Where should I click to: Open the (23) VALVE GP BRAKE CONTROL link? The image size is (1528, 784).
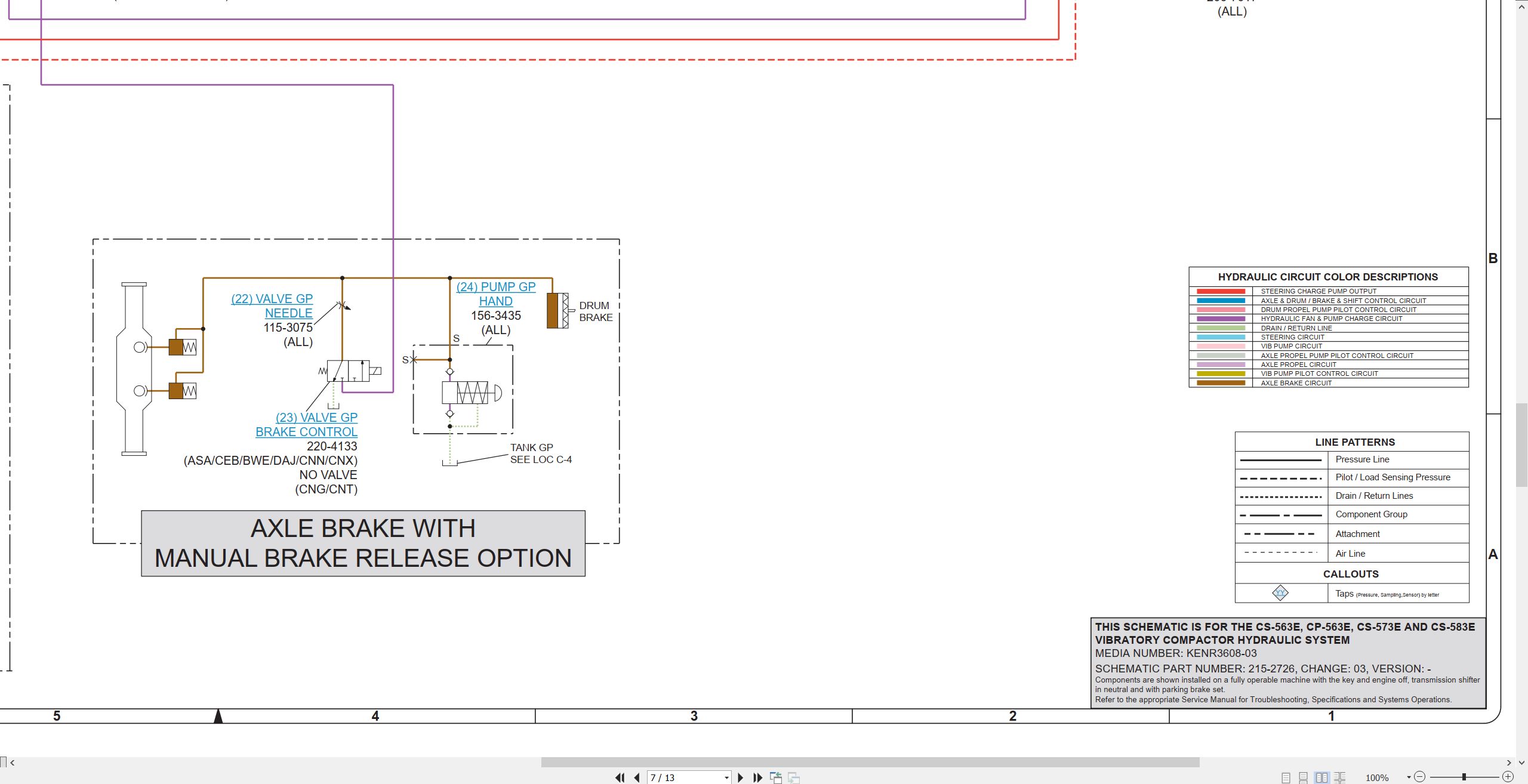click(x=307, y=425)
